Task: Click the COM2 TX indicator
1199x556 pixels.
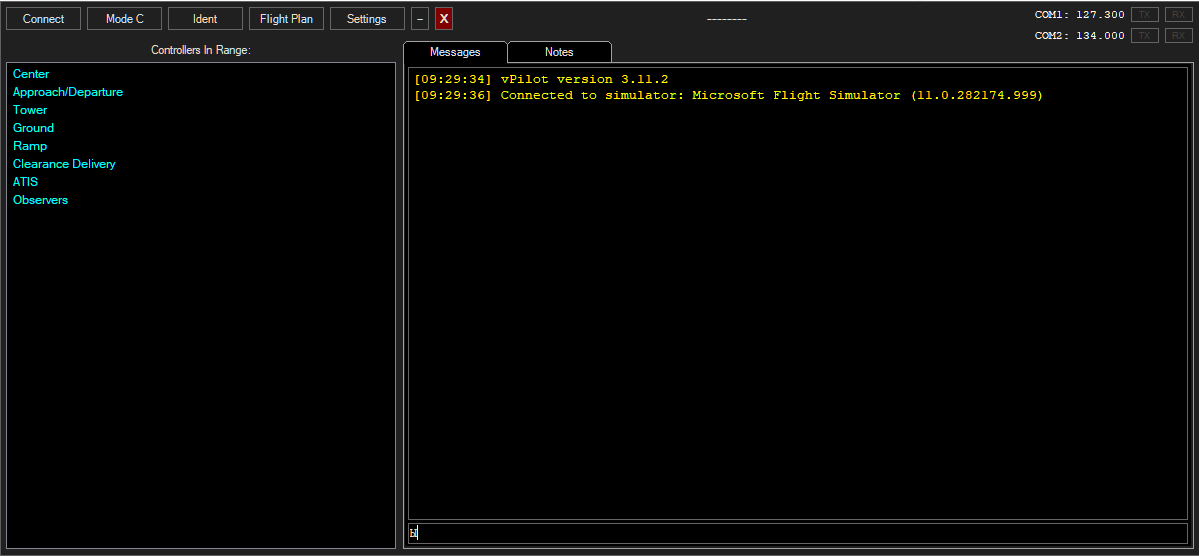Action: click(1144, 36)
